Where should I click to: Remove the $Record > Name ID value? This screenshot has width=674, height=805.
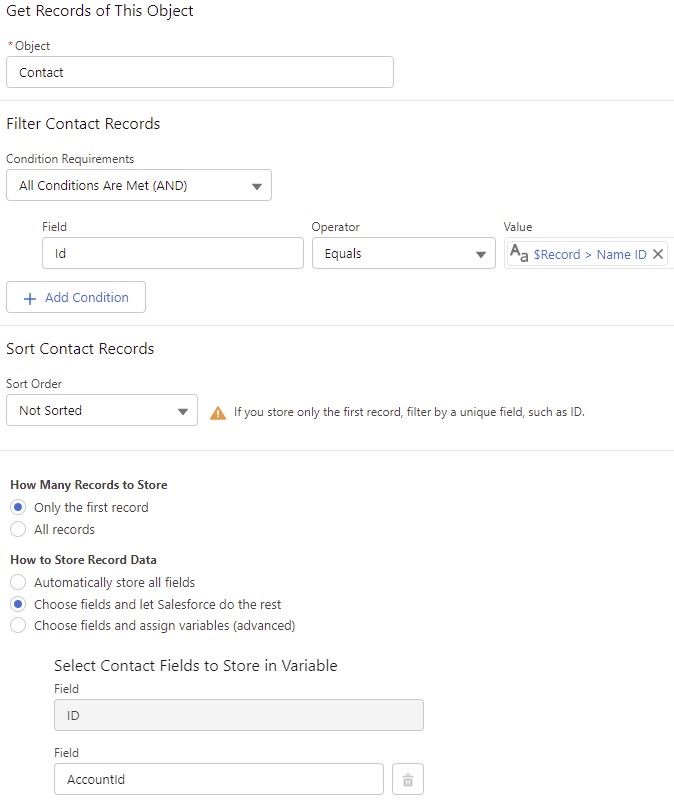pos(658,254)
